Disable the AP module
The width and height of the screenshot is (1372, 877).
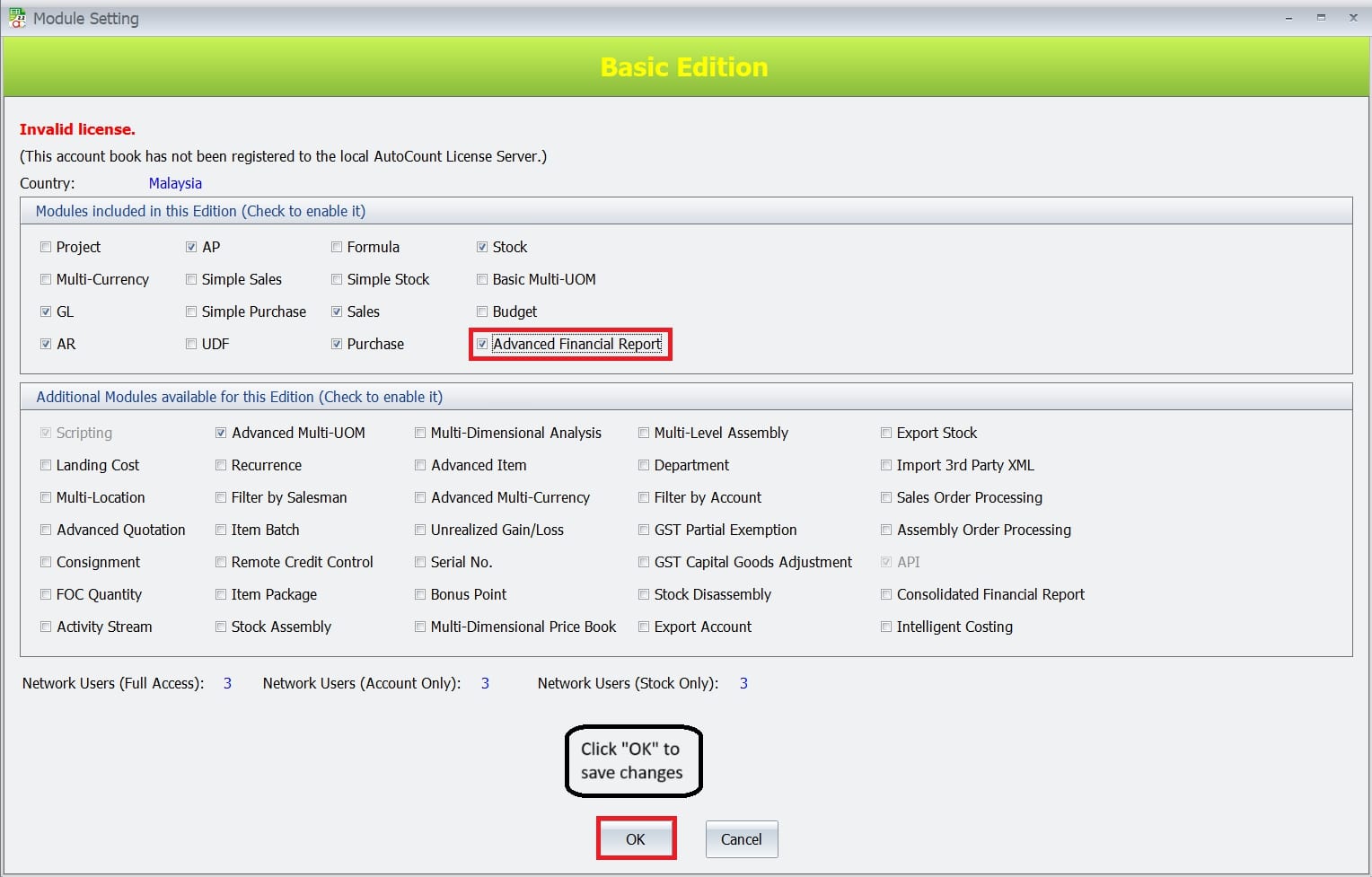[191, 246]
